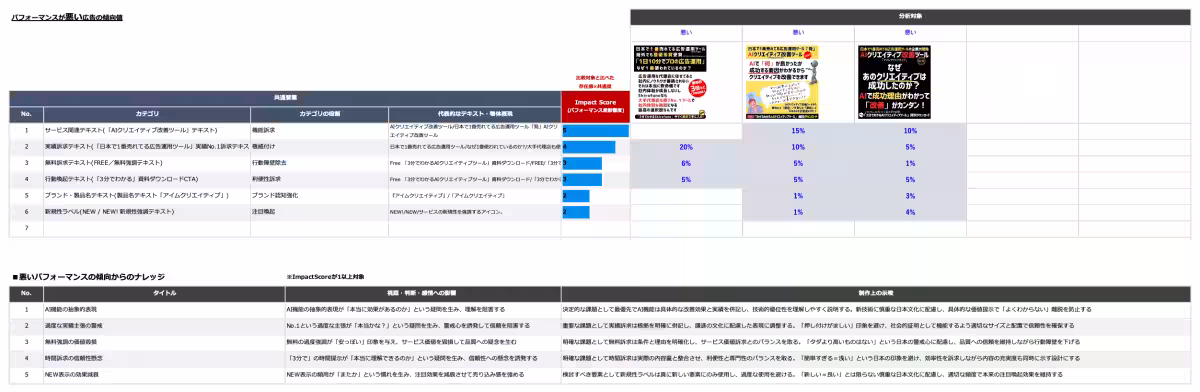Click the 制作上の示唆 column header

[875, 293]
